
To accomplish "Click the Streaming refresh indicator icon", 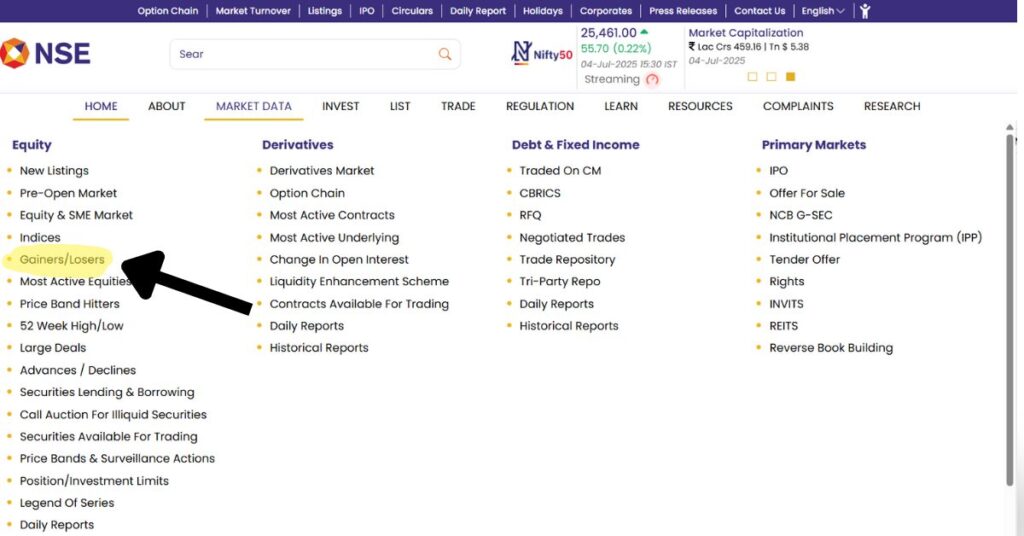I will pyautogui.click(x=652, y=80).
